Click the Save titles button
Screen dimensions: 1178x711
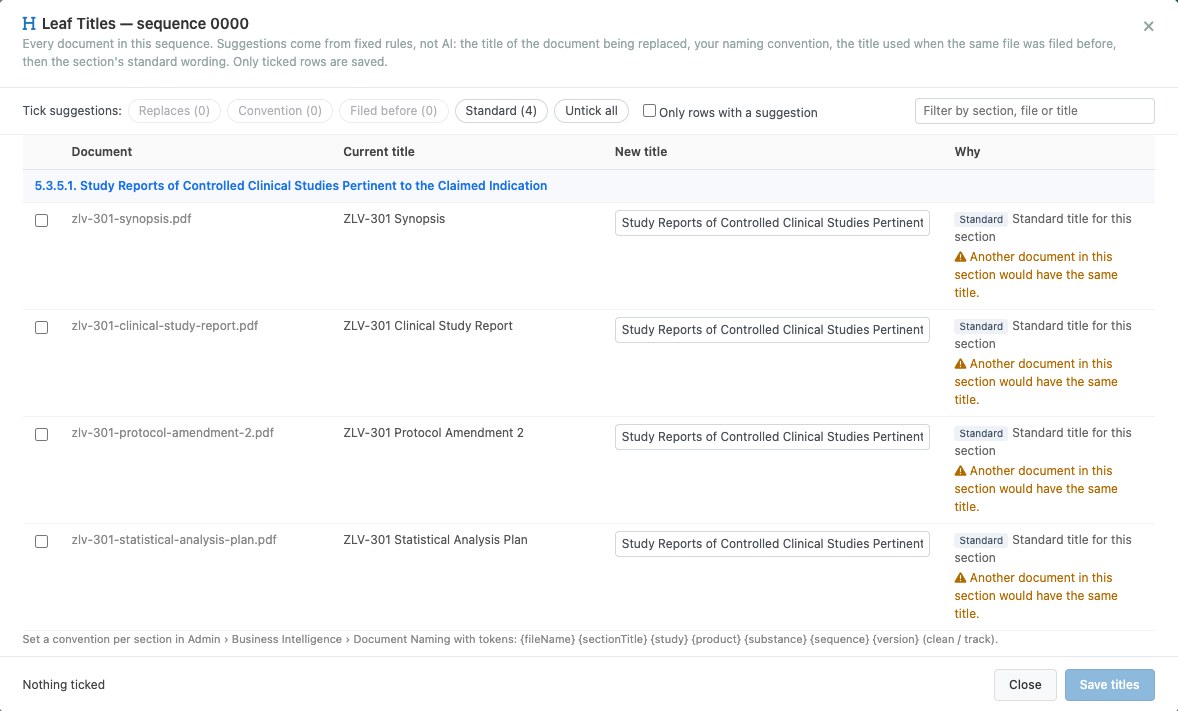pos(1109,685)
